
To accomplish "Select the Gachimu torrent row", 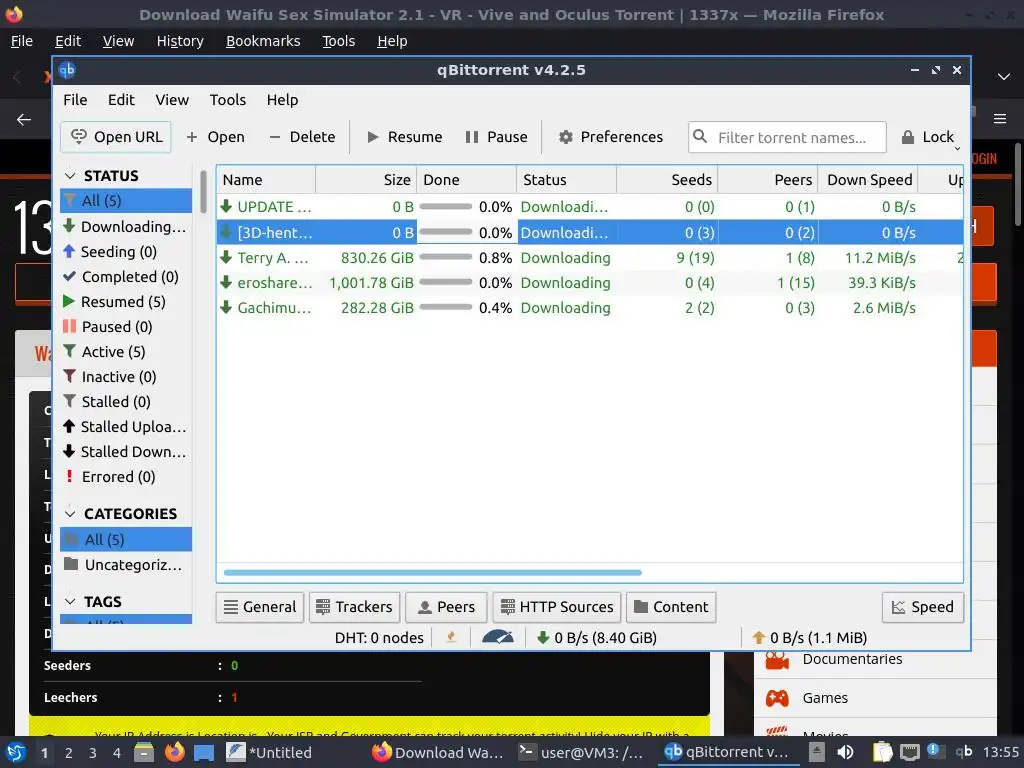I will [x=590, y=308].
